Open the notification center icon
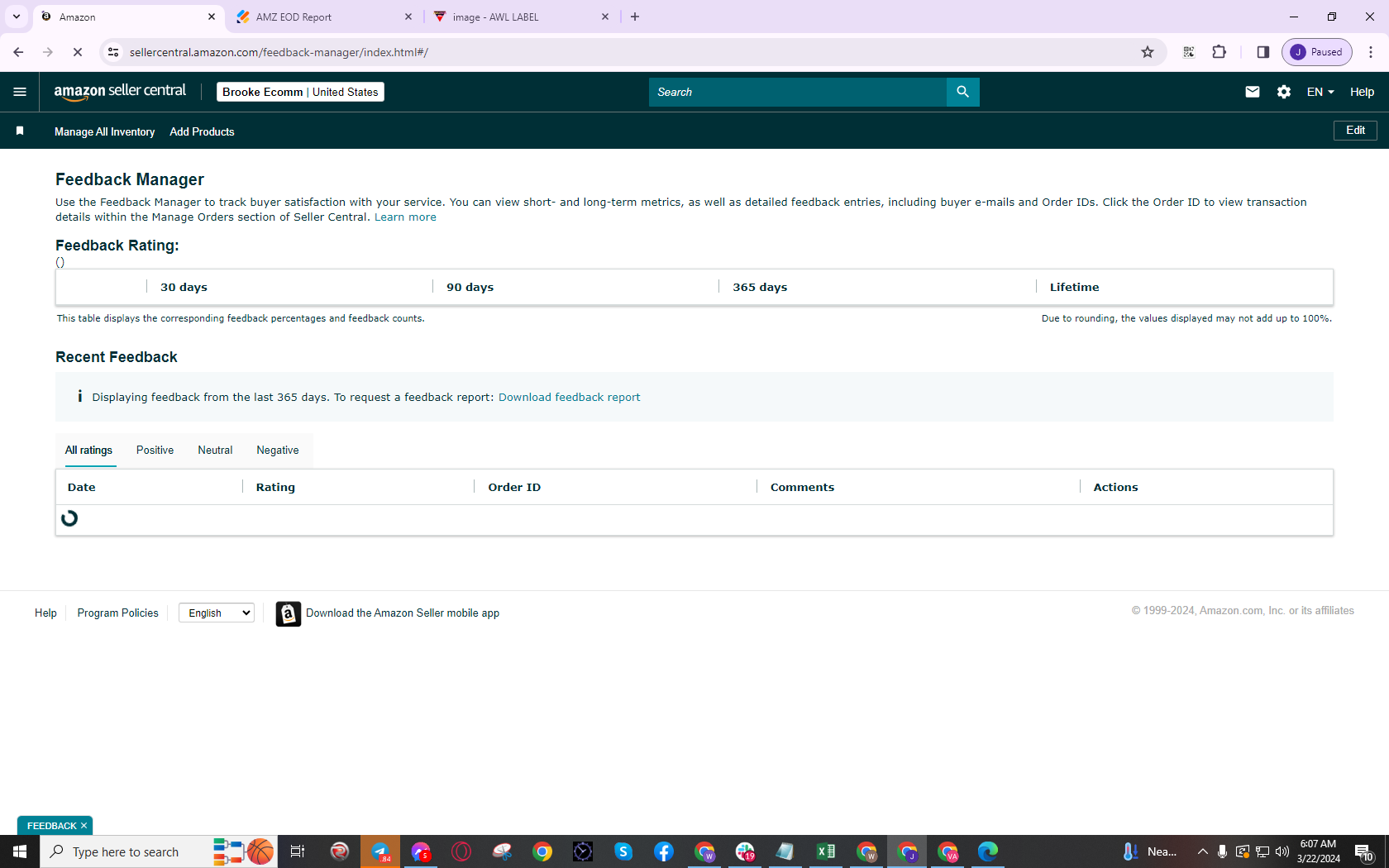 pos(1364,851)
